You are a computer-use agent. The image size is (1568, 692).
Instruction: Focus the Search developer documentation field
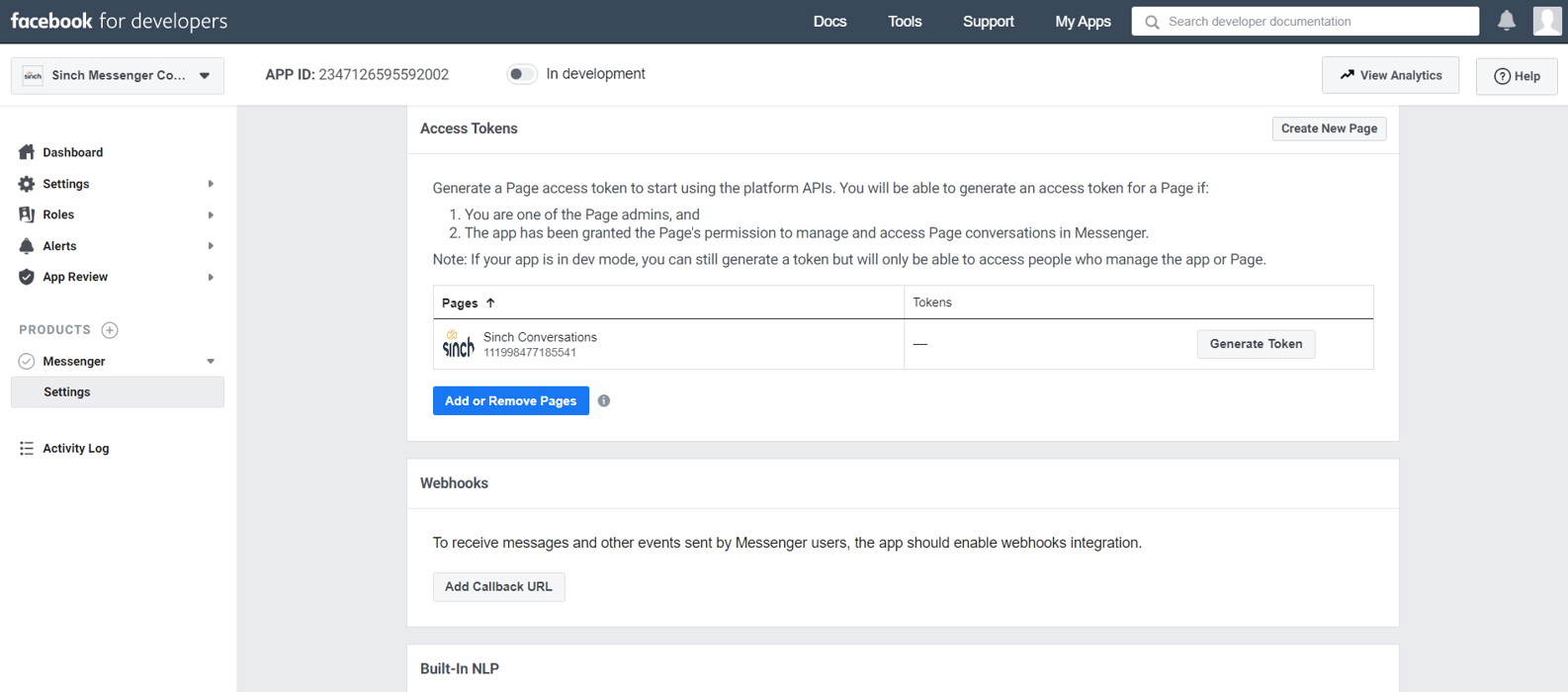pos(1305,21)
